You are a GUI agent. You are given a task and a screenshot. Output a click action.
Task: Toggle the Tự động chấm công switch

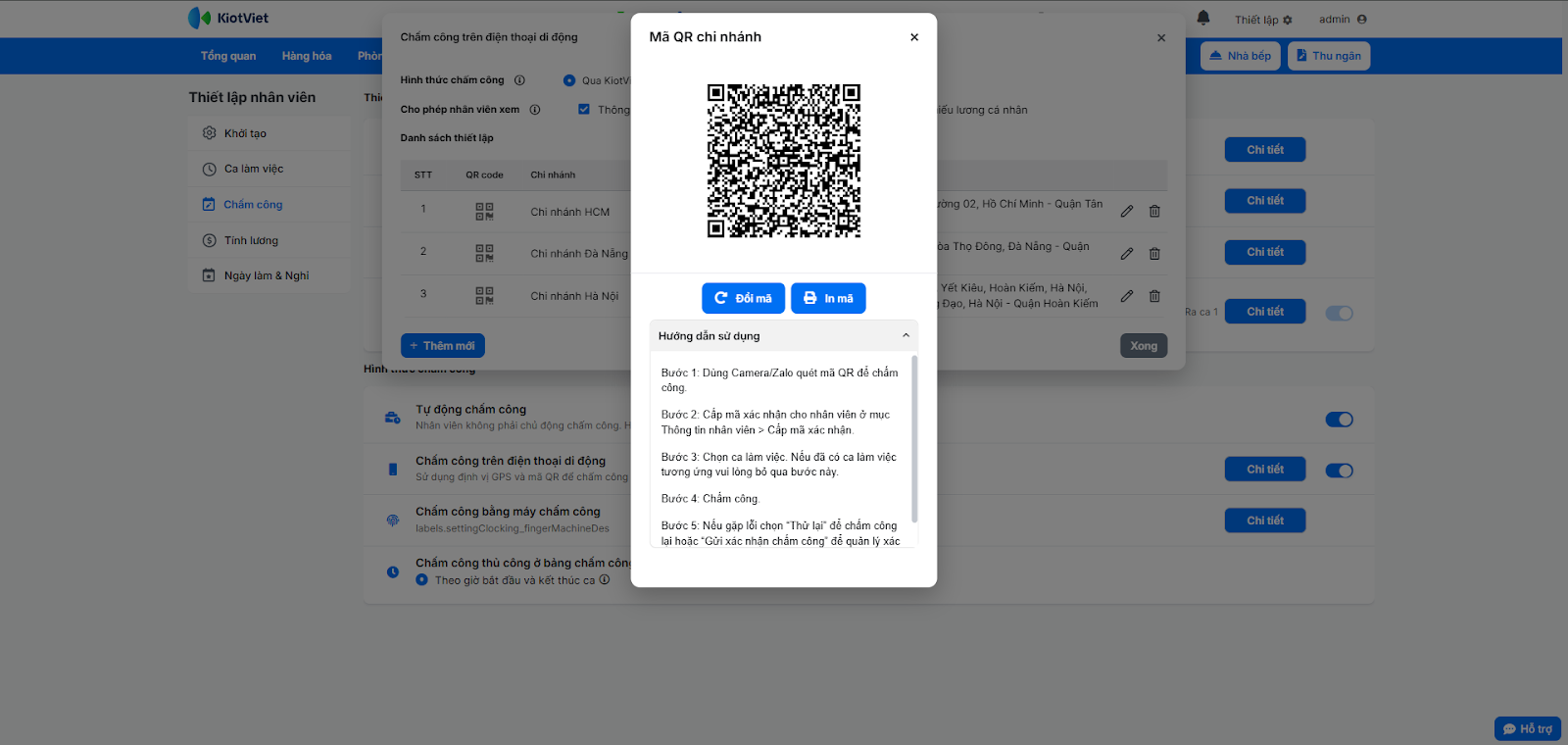coord(1339,420)
